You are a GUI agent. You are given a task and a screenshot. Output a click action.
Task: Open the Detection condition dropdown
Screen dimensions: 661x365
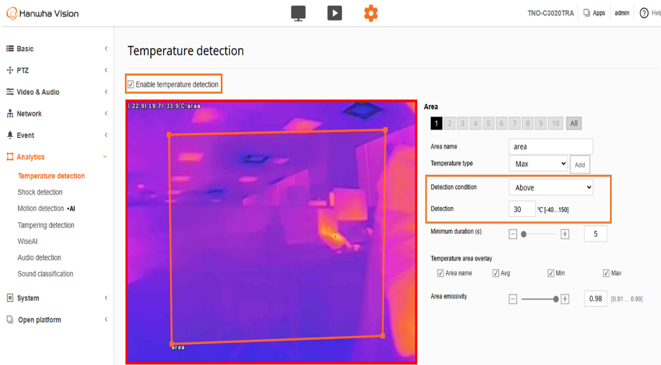pos(551,188)
